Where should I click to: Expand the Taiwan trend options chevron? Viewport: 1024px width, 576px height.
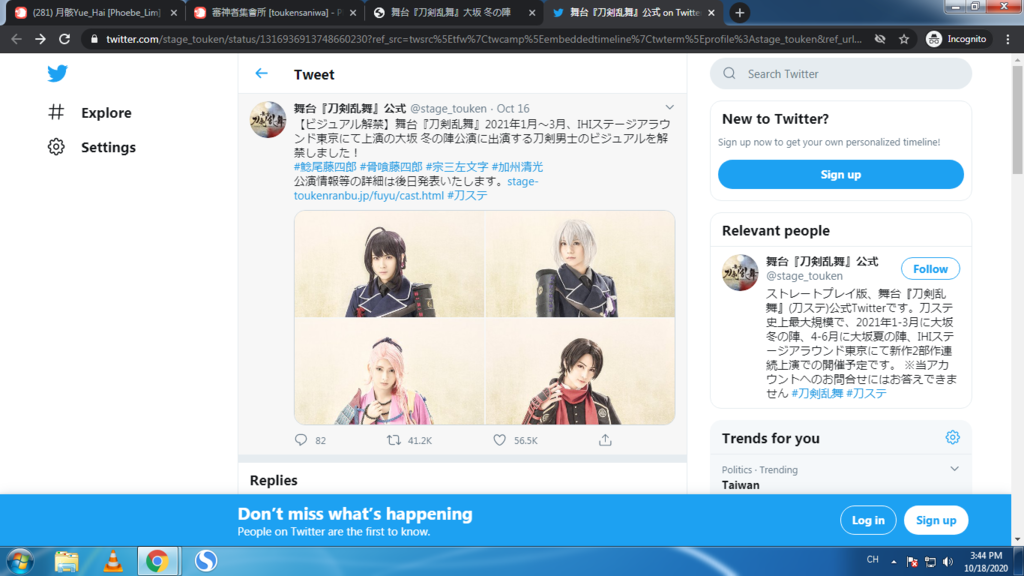[x=954, y=469]
